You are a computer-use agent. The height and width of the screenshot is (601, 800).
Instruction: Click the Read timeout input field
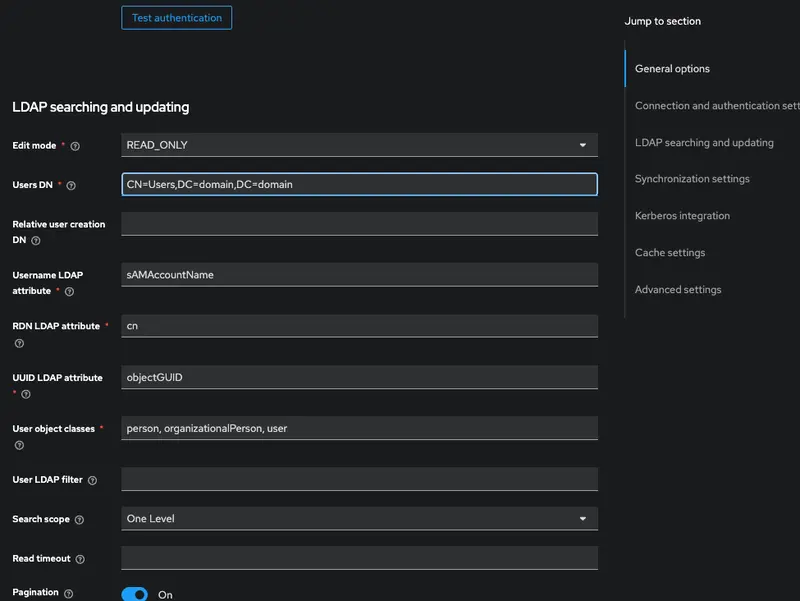click(x=359, y=558)
